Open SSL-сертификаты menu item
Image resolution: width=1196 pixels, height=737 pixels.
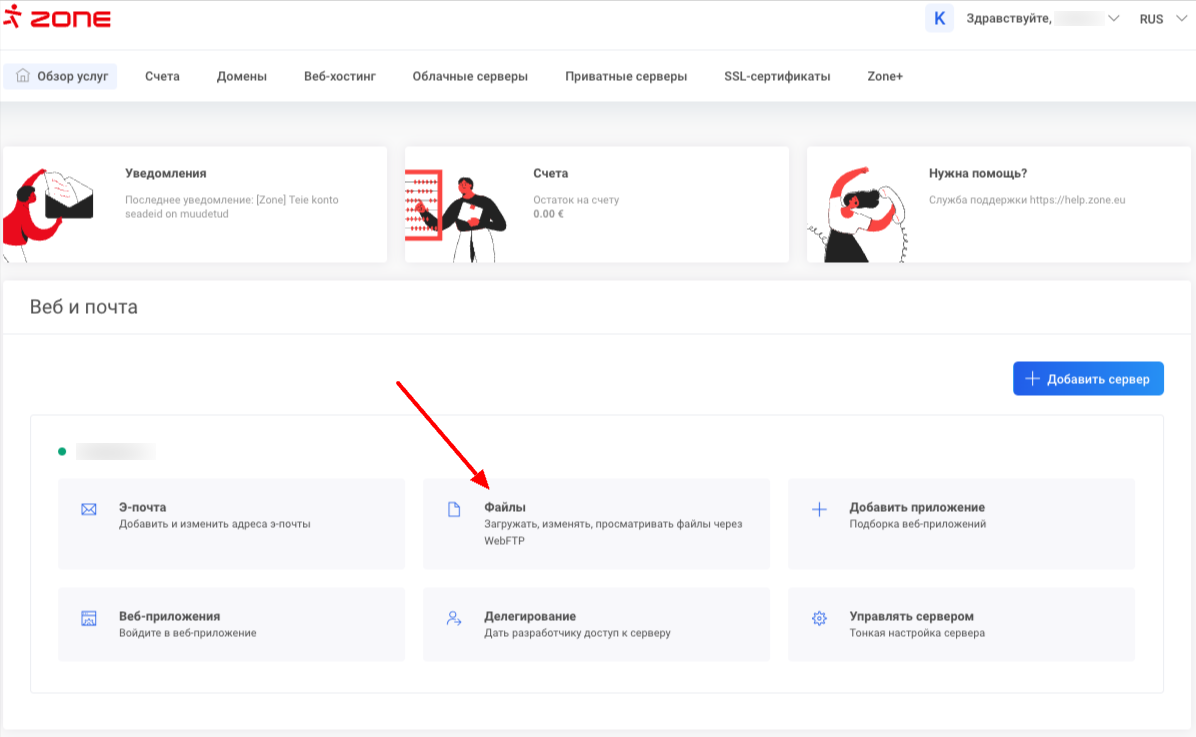coord(777,76)
